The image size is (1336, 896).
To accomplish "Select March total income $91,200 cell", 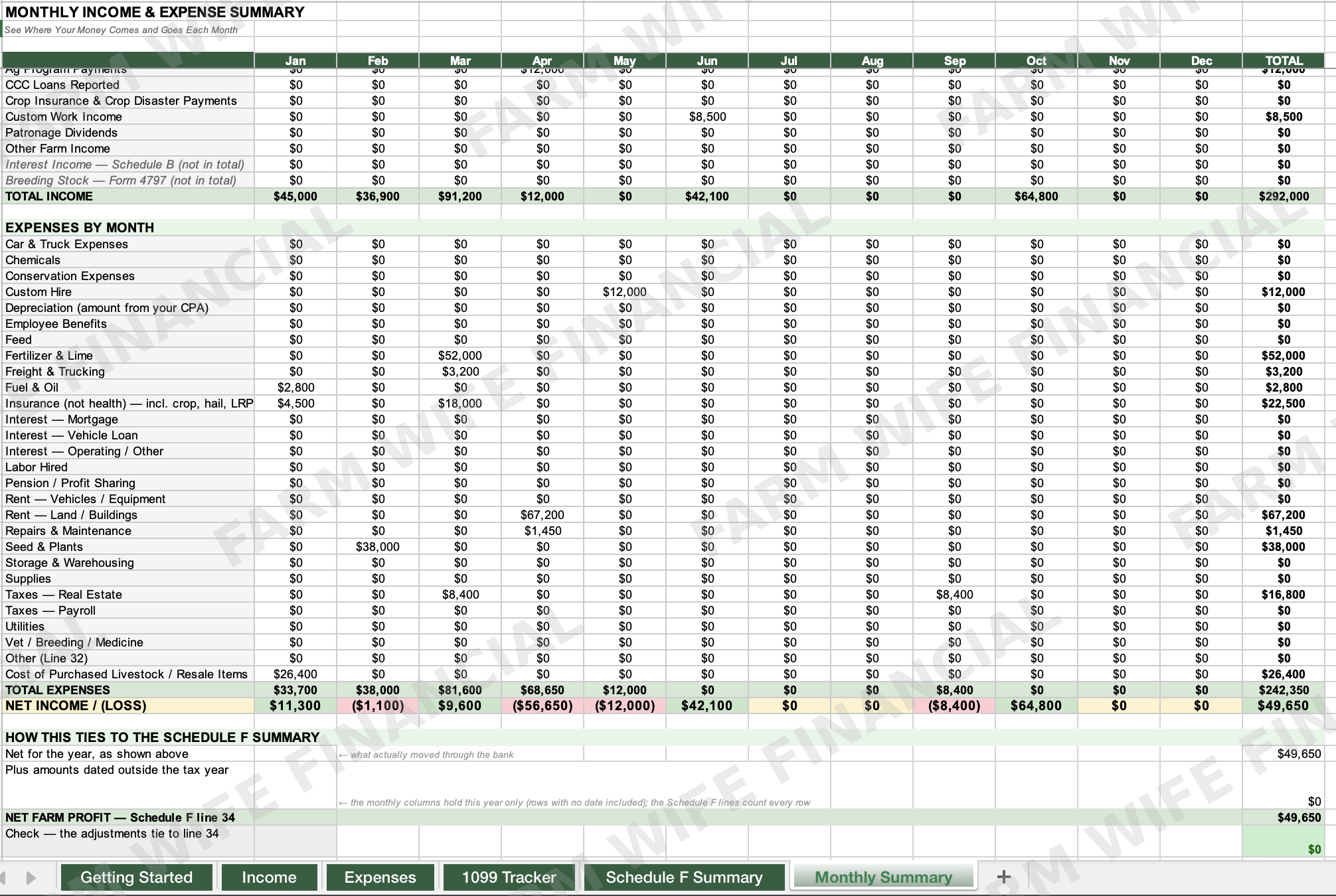I will (x=460, y=196).
